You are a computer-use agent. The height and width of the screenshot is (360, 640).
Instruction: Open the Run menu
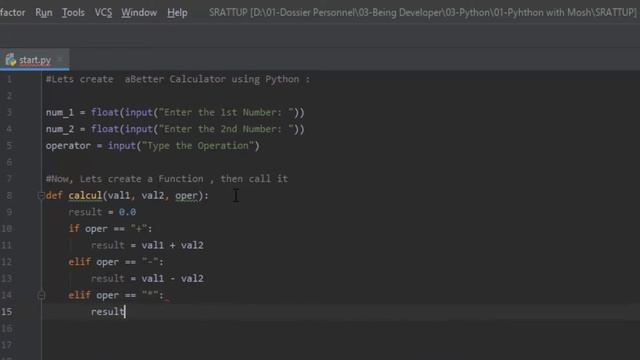43,13
